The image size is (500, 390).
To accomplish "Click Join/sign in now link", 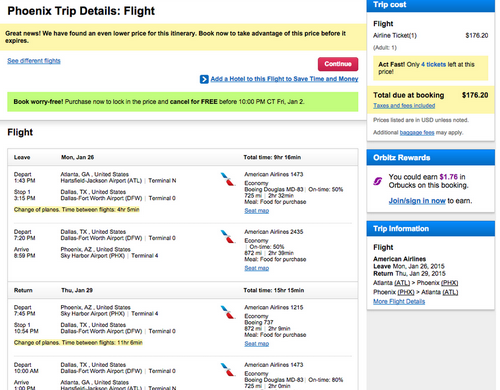I will coord(417,201).
